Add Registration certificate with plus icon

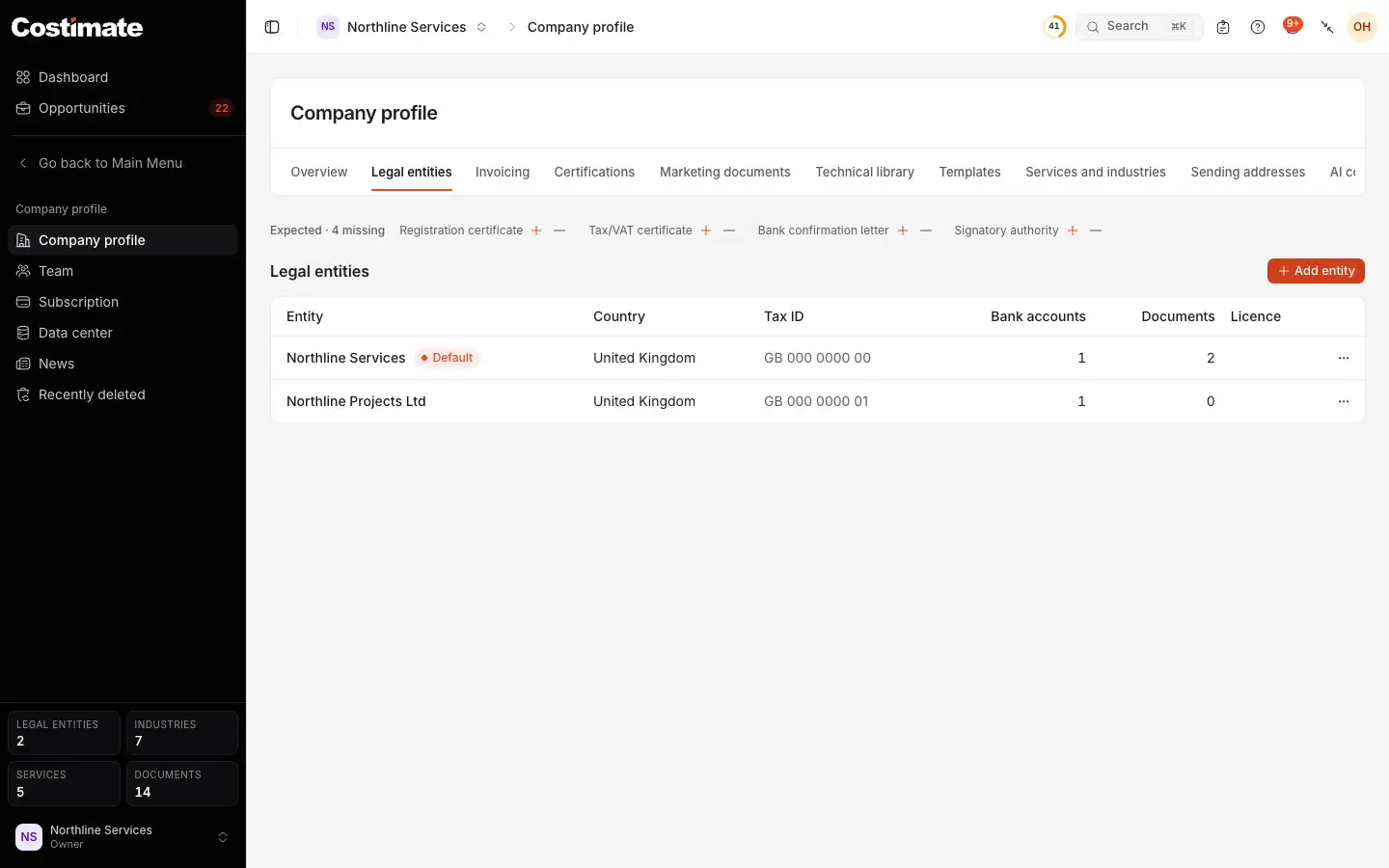click(536, 231)
